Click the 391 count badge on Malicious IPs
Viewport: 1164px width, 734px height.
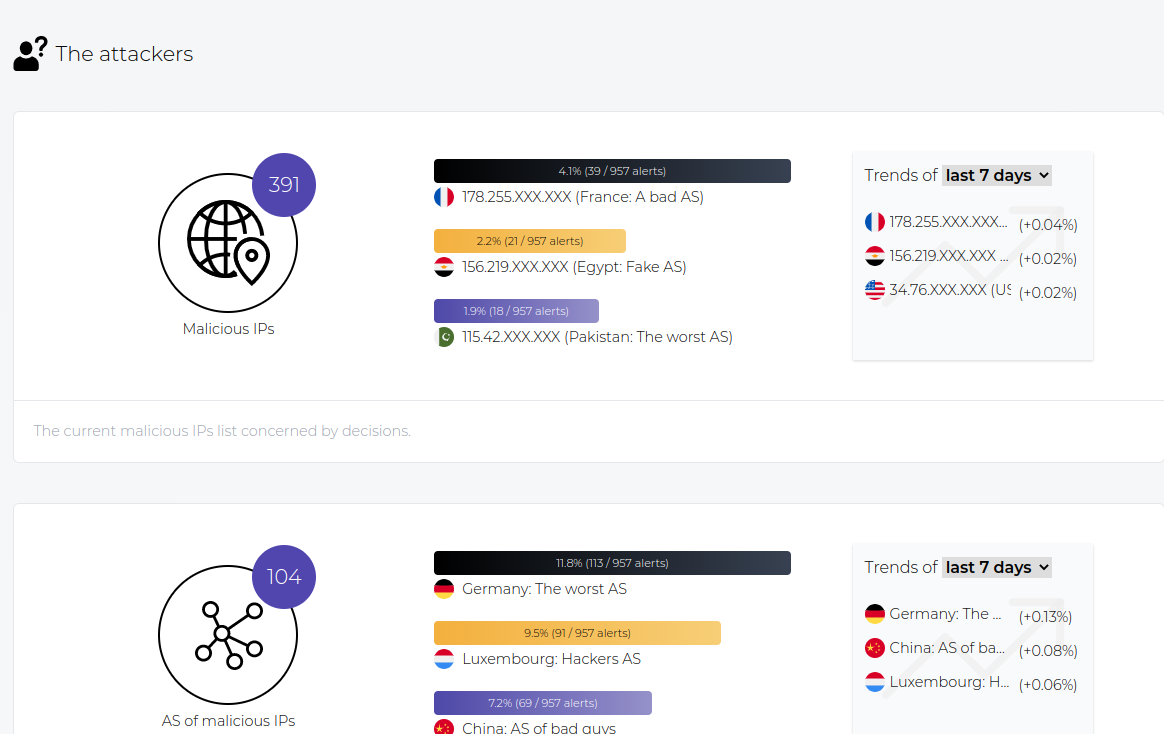[x=284, y=185]
